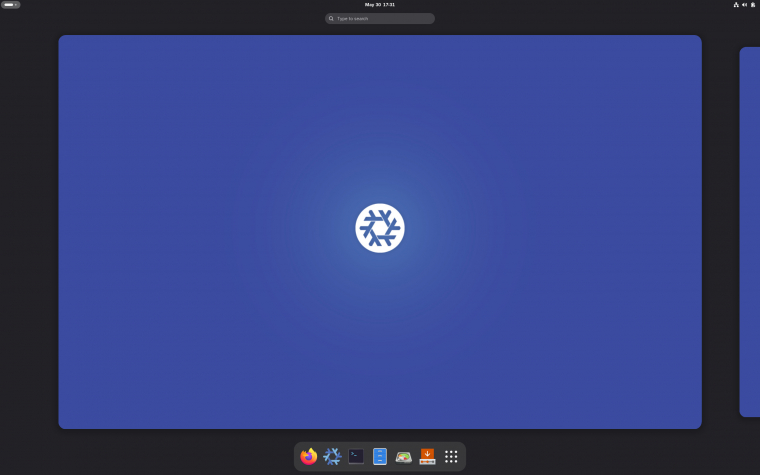Focus the Type to search field

click(x=380, y=18)
